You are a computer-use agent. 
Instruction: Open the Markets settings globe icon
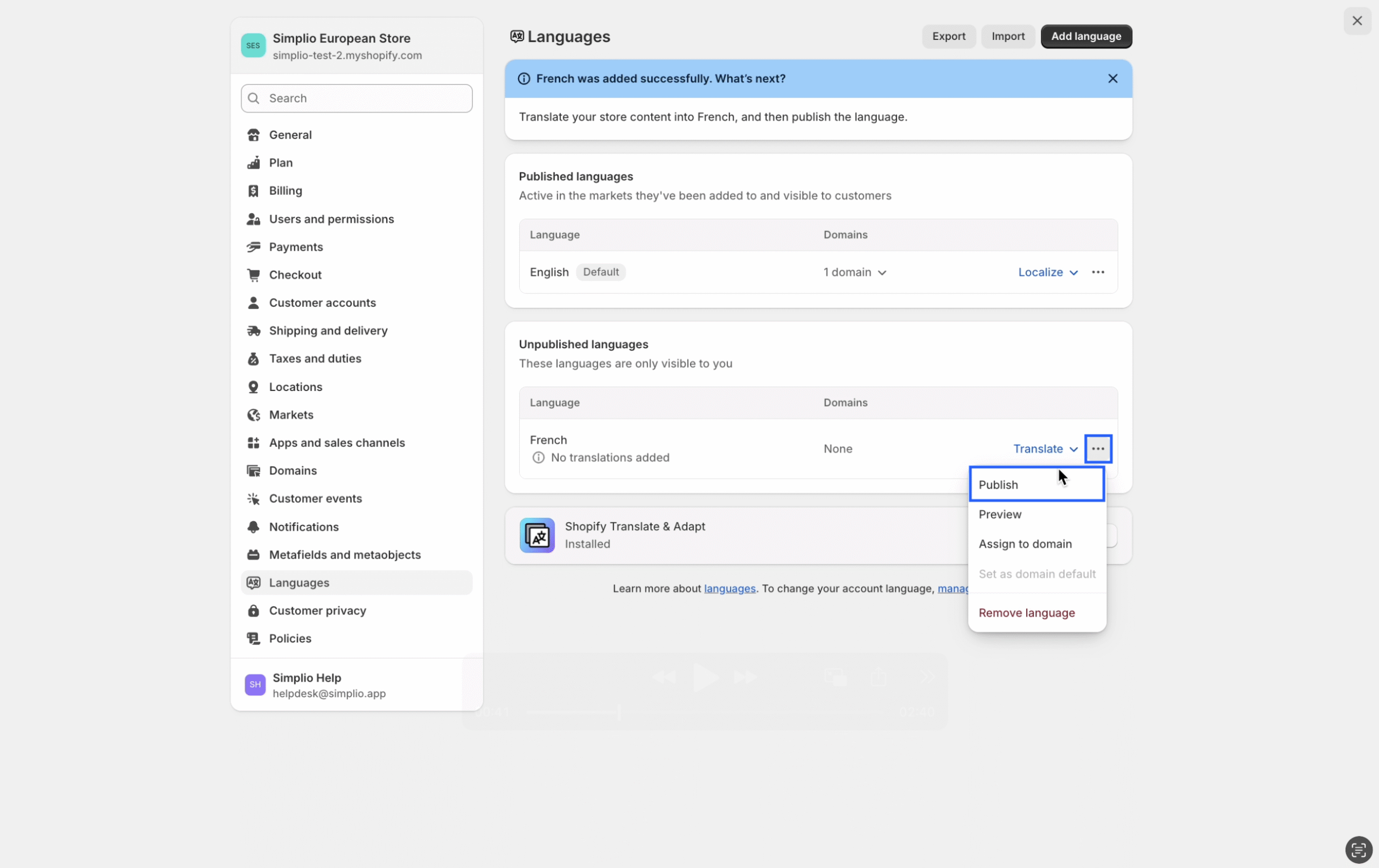tap(253, 415)
